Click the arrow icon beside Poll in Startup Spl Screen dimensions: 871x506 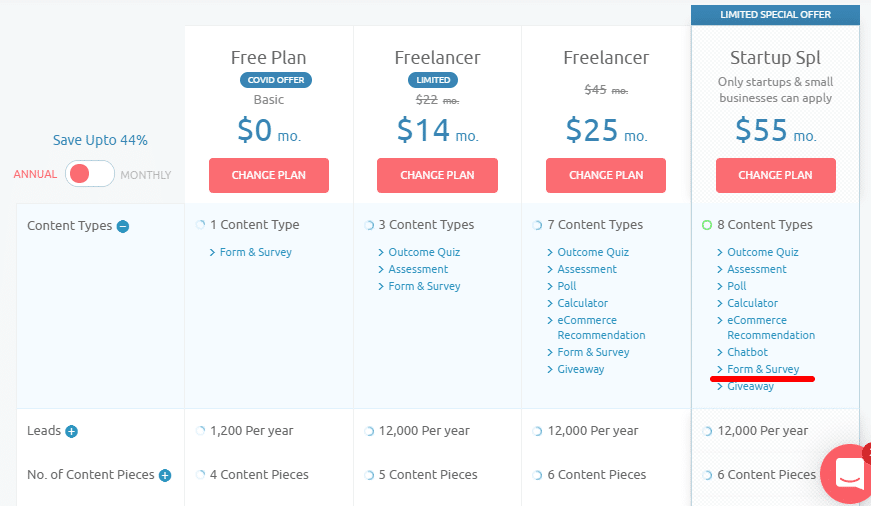coord(721,286)
